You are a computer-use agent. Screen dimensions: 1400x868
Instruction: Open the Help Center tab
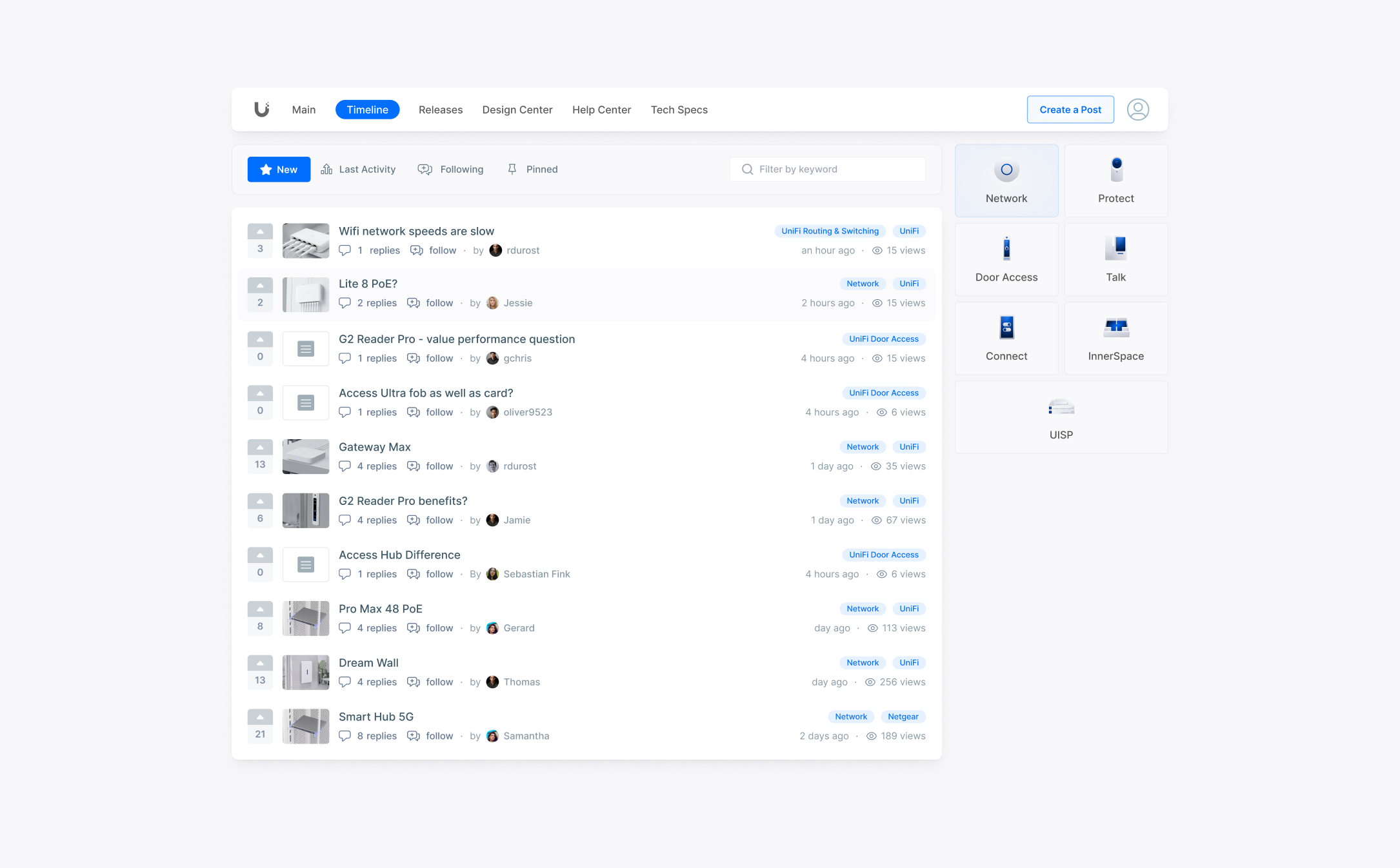click(601, 110)
